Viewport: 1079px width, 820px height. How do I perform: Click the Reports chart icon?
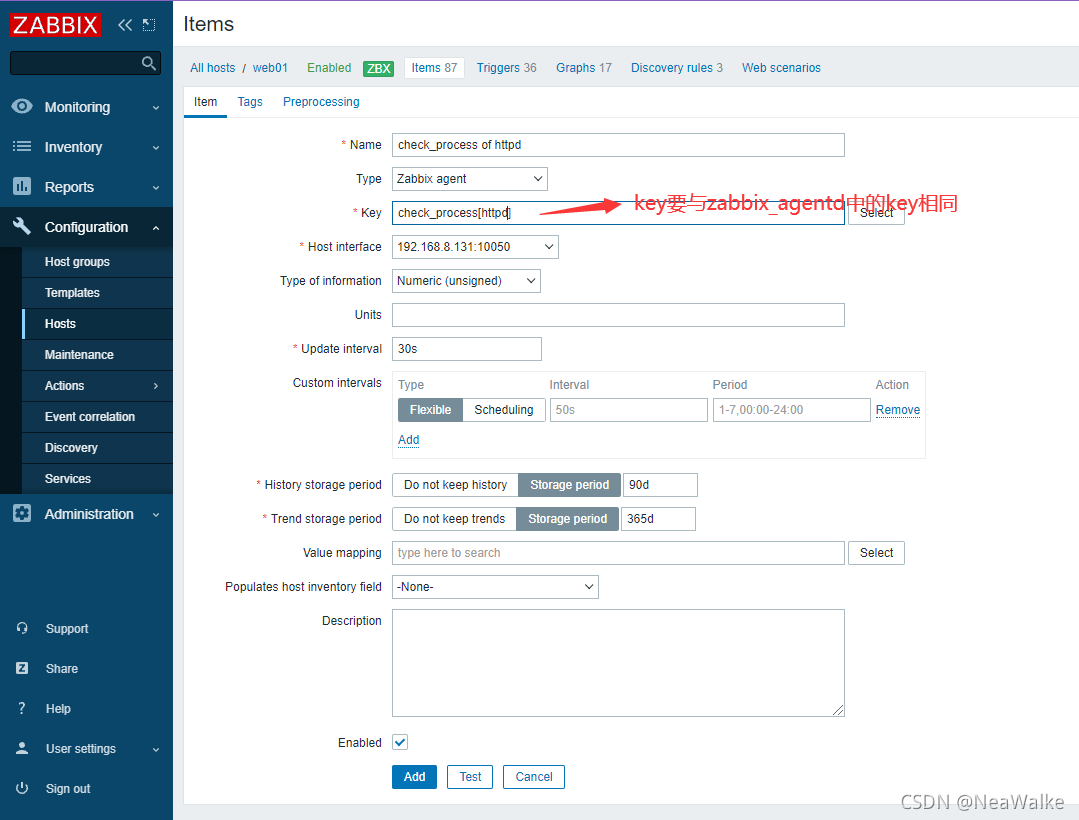coord(22,186)
